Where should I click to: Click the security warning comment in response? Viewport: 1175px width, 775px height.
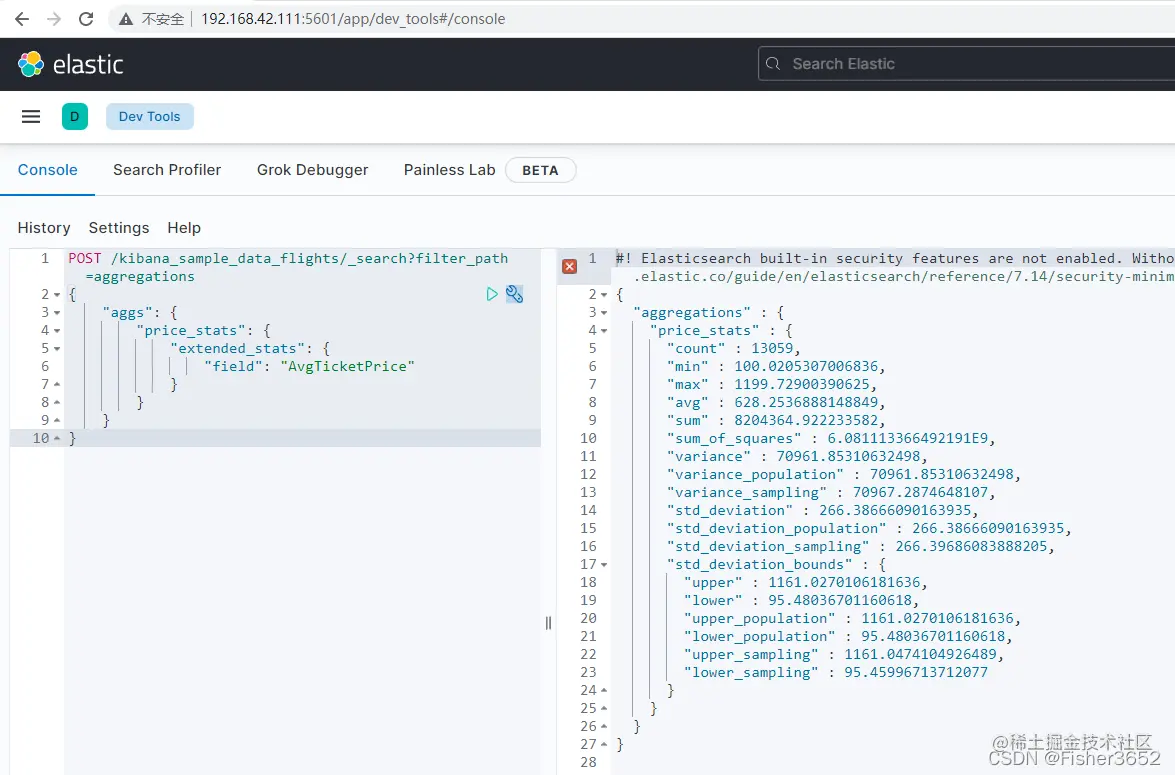point(895,268)
